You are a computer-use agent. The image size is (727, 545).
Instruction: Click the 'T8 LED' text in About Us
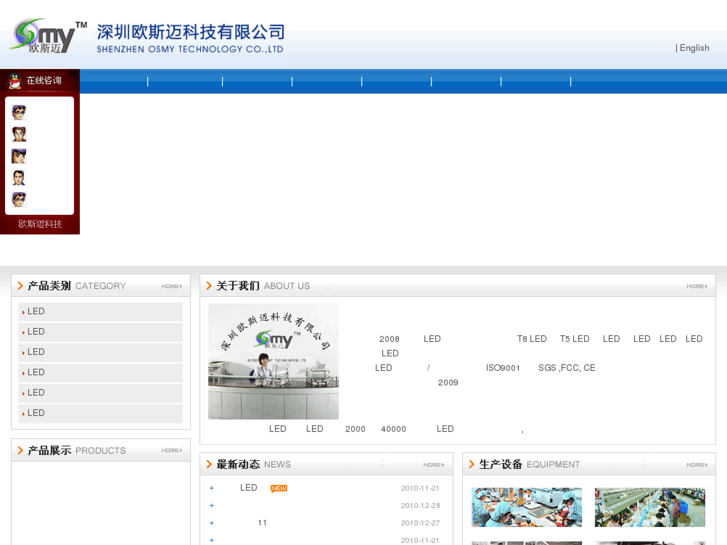[x=532, y=339]
